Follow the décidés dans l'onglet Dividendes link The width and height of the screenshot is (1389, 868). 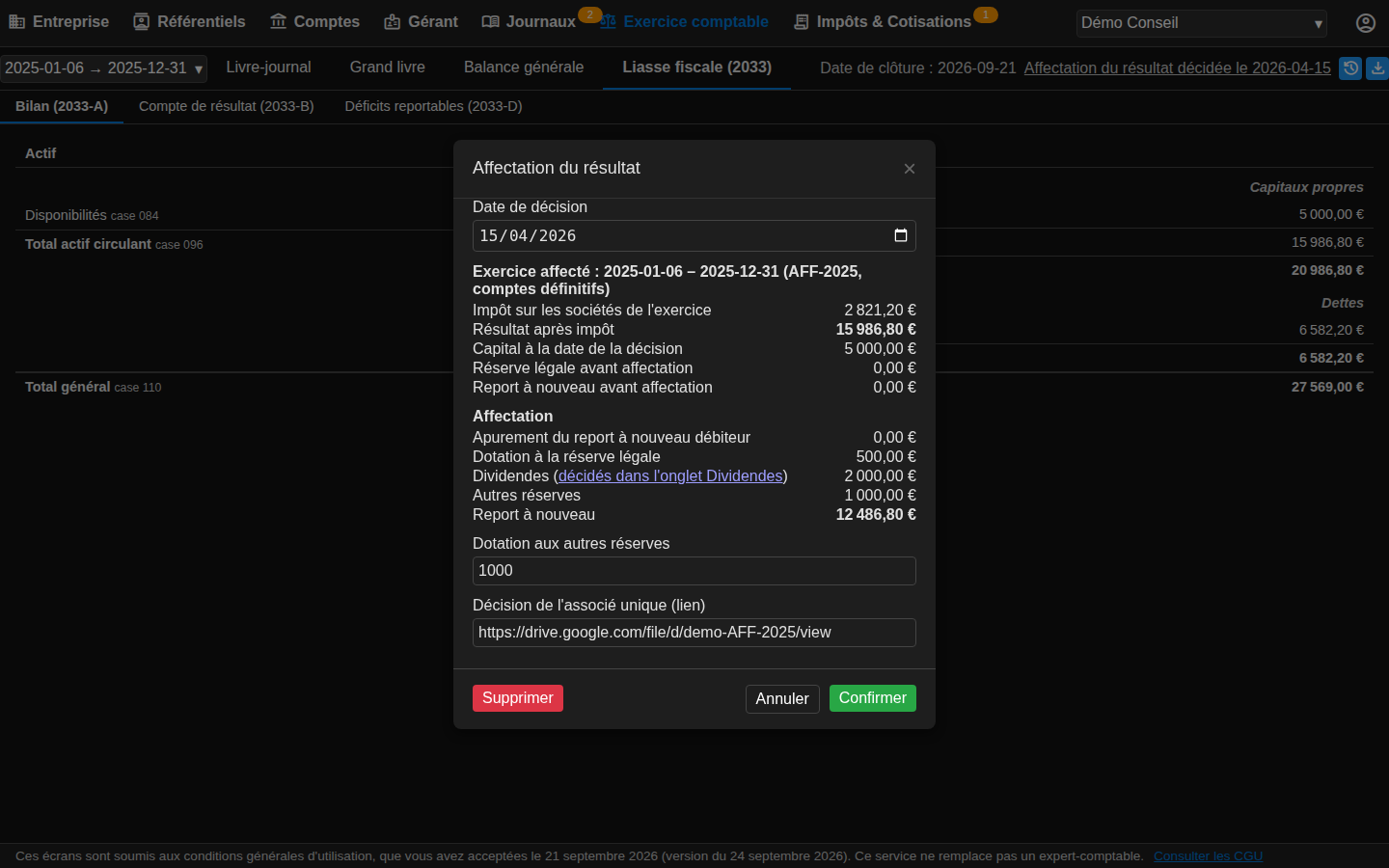[x=670, y=475]
